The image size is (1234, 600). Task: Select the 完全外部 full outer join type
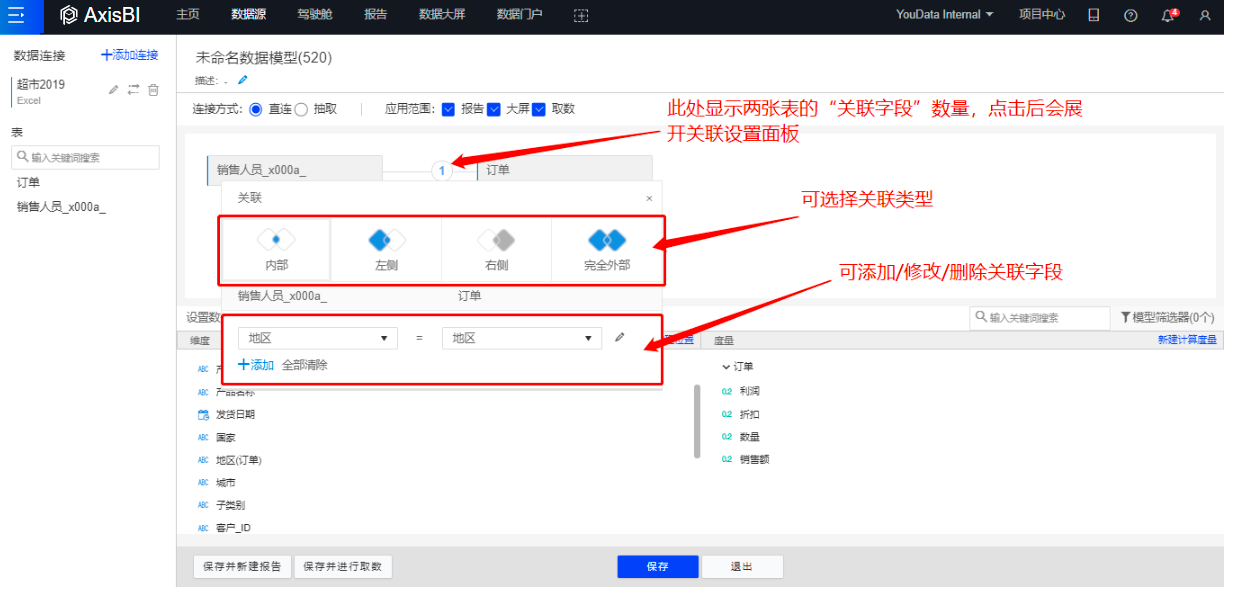tap(606, 248)
